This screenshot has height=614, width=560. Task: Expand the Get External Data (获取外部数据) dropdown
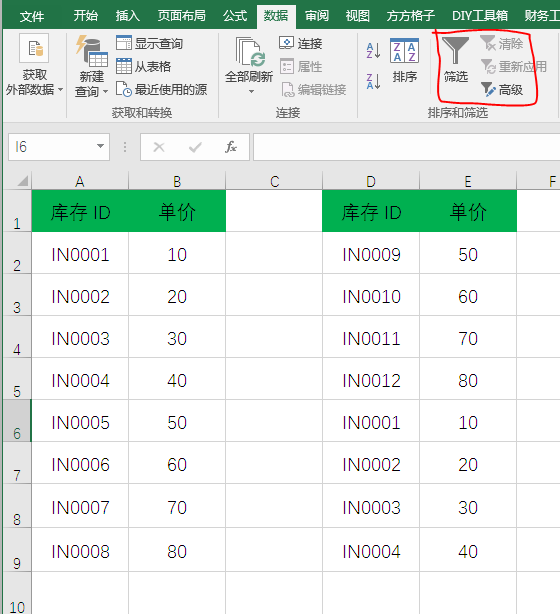pos(60,90)
